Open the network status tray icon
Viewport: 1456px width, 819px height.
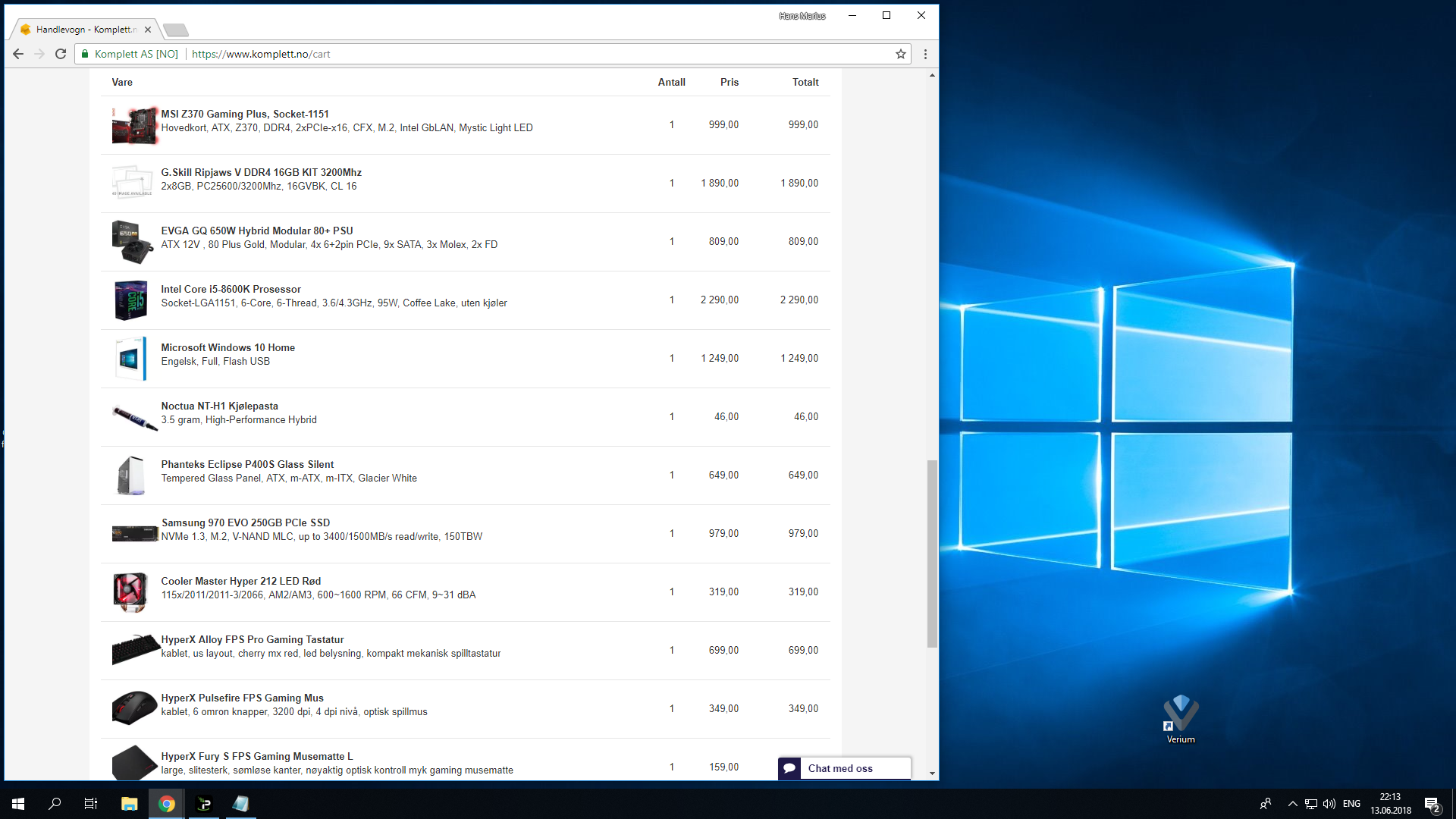[1311, 804]
